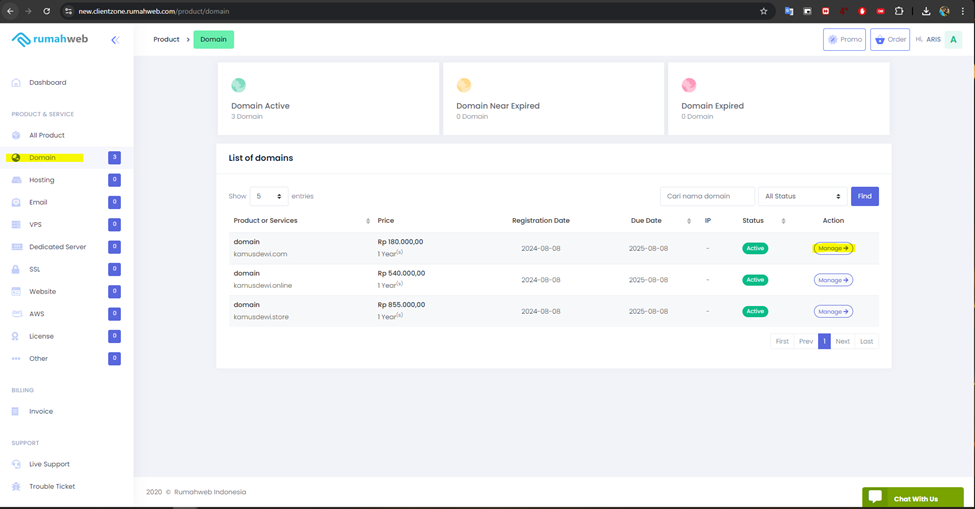This screenshot has width=975, height=509.
Task: Click the Domain Near Expired card icon
Action: 464,85
